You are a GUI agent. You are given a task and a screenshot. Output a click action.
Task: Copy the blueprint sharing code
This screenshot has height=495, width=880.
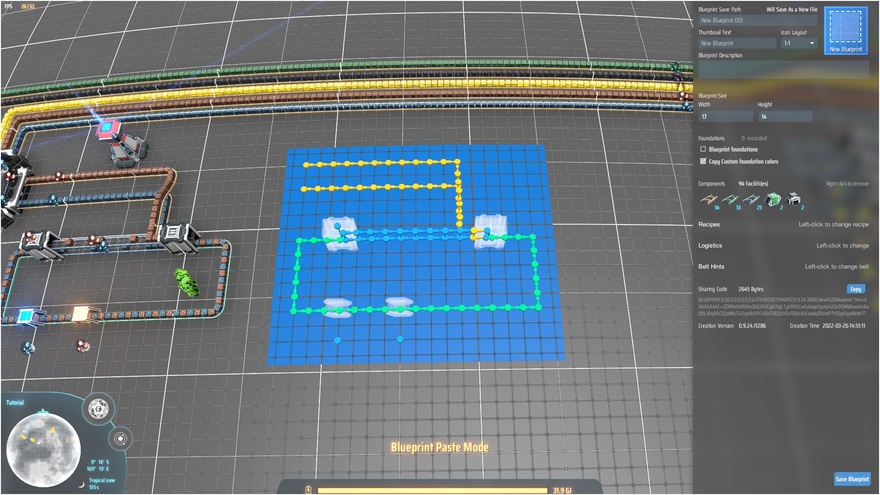(856, 288)
